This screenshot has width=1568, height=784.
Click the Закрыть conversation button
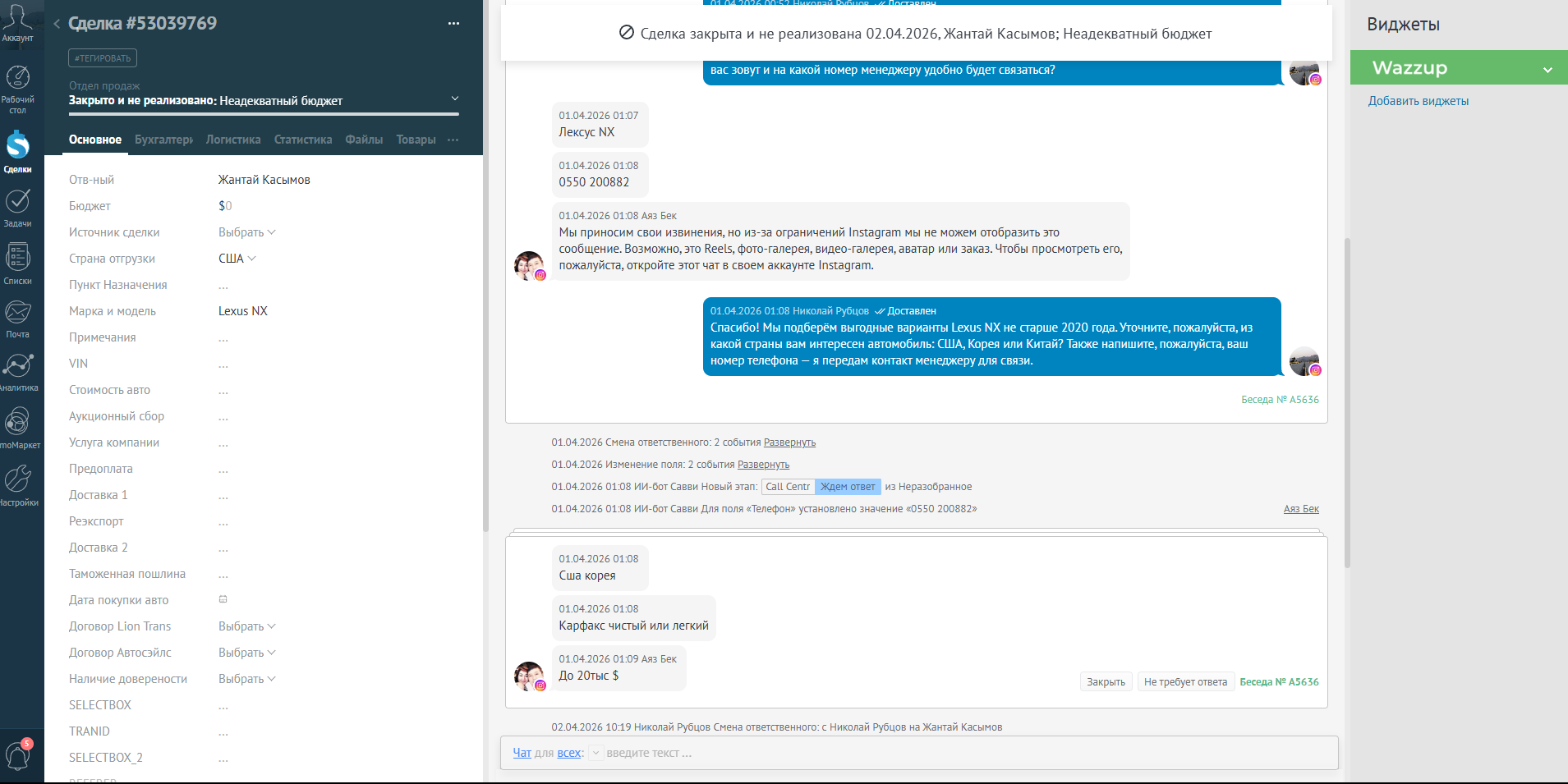(x=1106, y=682)
